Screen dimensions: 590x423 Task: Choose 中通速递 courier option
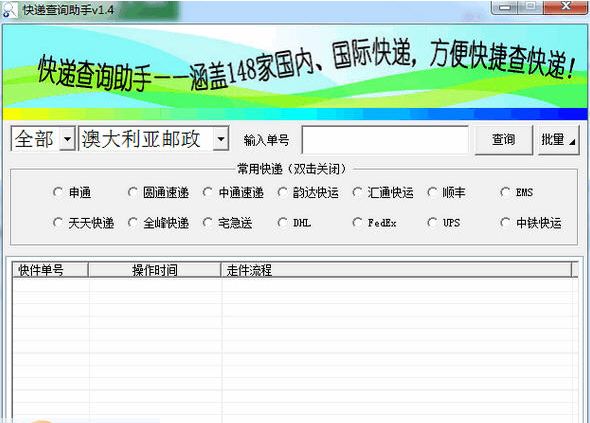207,192
